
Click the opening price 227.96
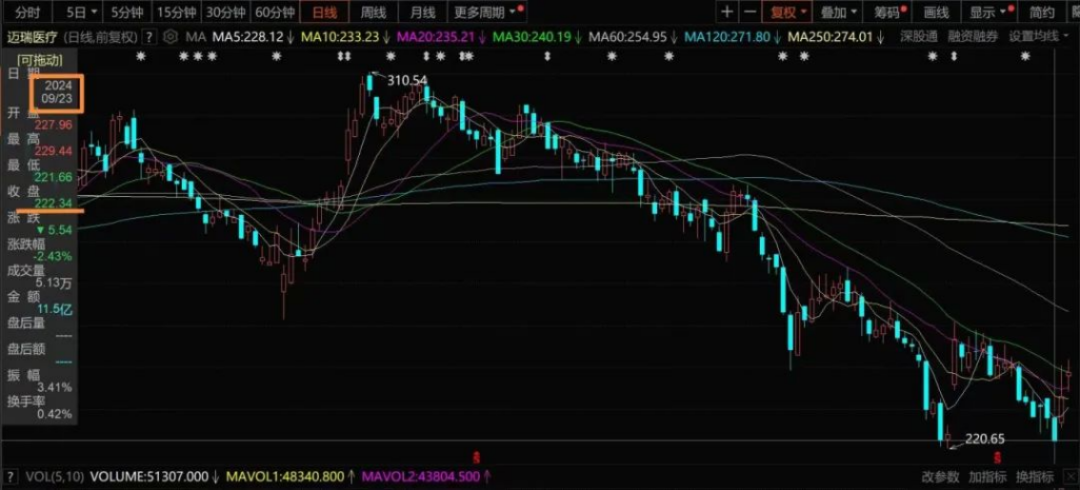(56, 125)
